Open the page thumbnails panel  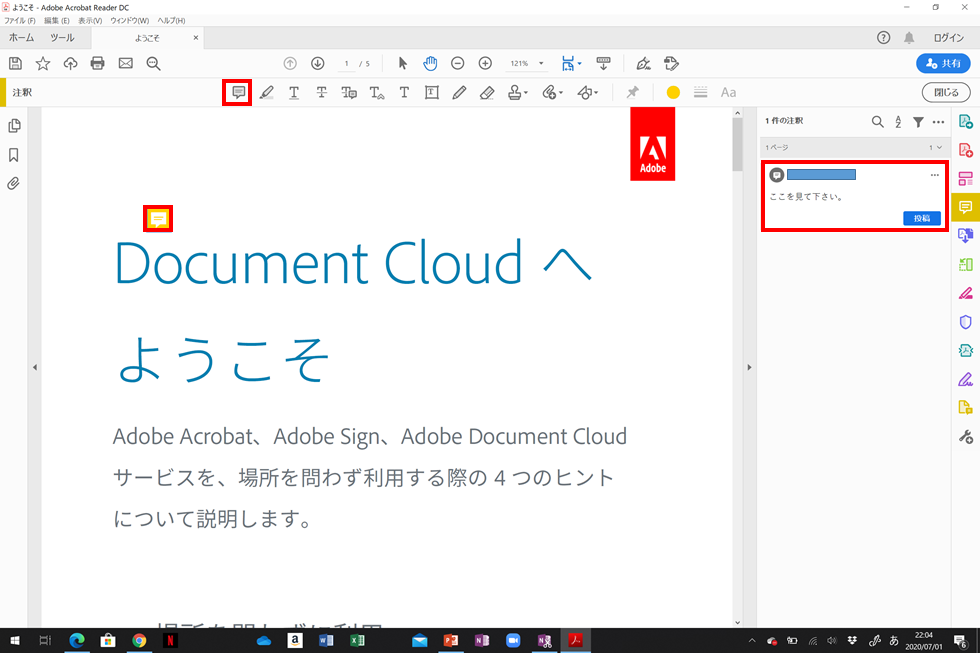14,126
